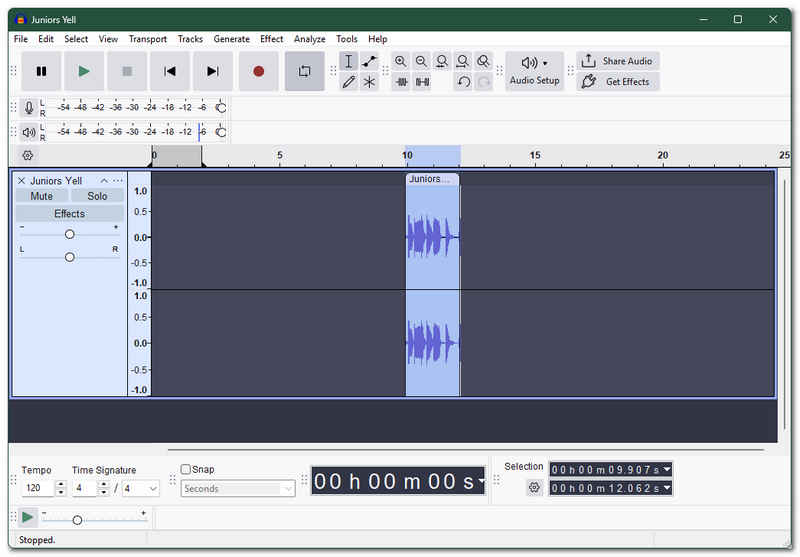Screen dimensions: 800x557
Task: Click the Zoom In magnifier
Action: [x=401, y=61]
